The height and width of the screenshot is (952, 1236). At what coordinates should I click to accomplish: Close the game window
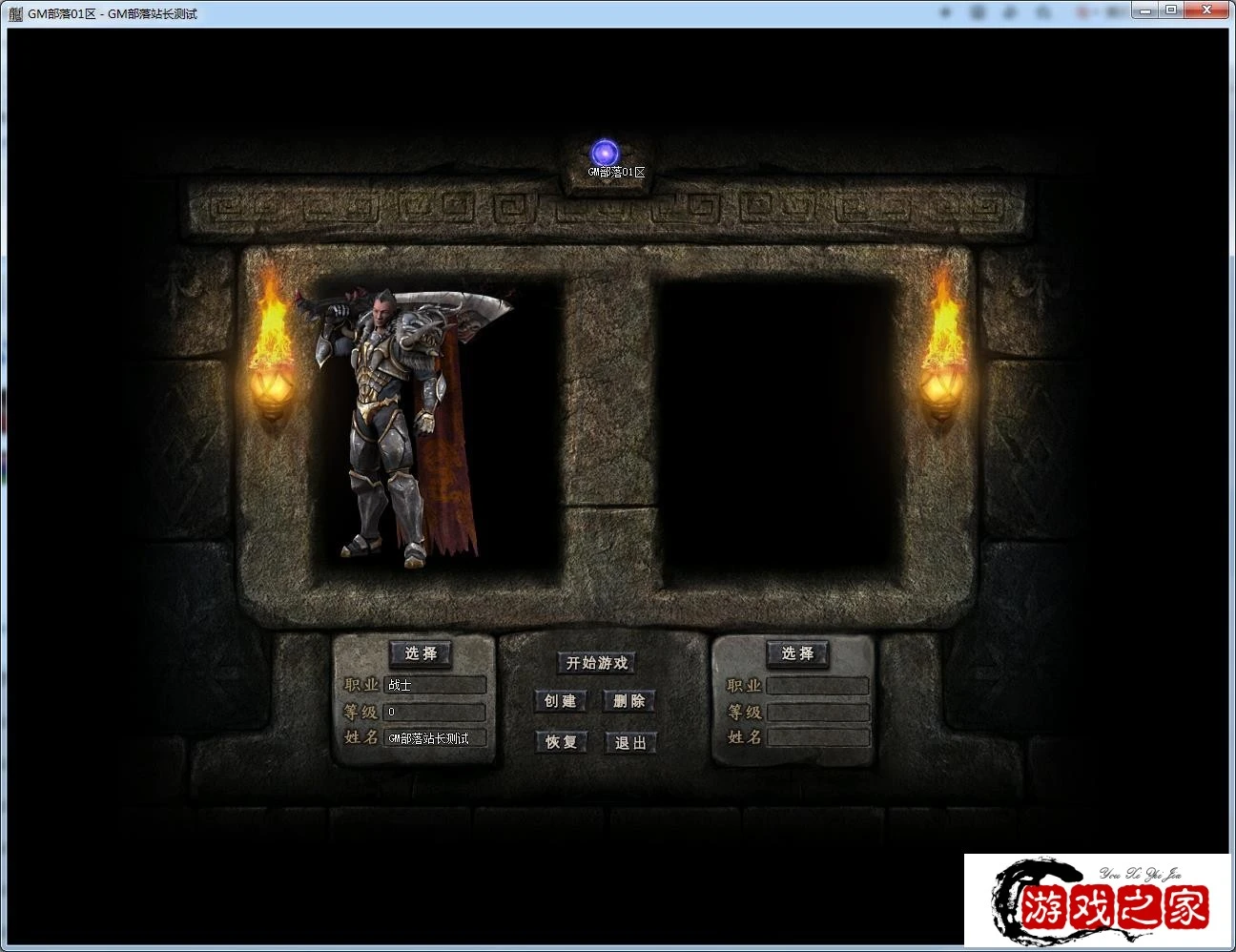tap(1207, 10)
